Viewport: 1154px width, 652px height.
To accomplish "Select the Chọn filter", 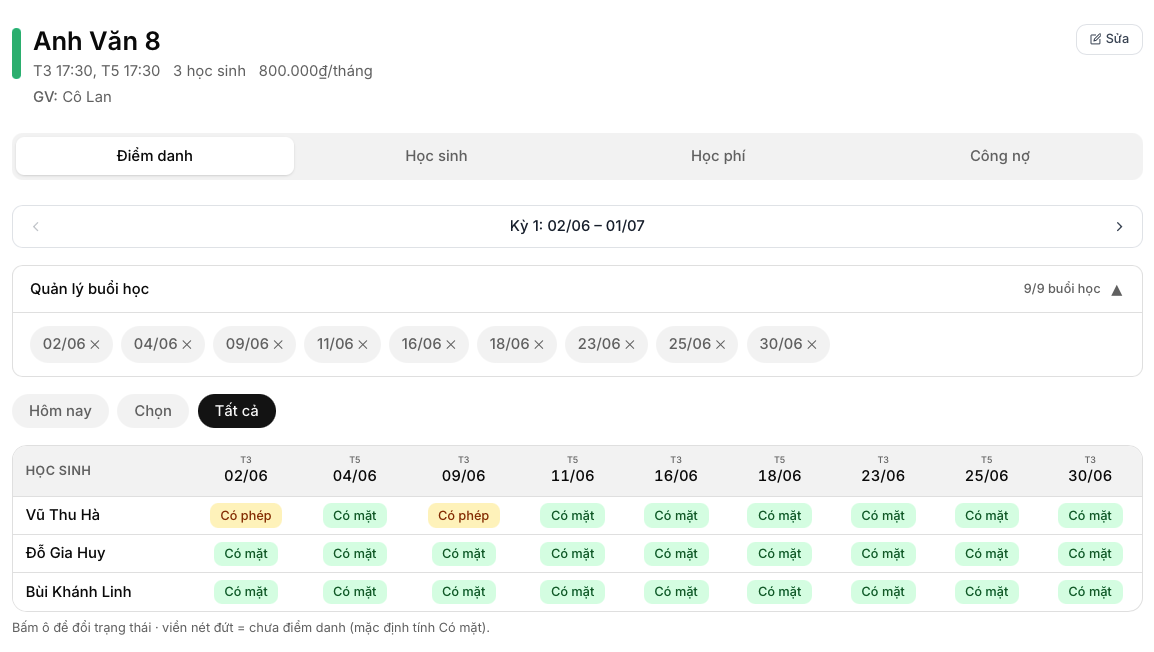I will pos(153,411).
